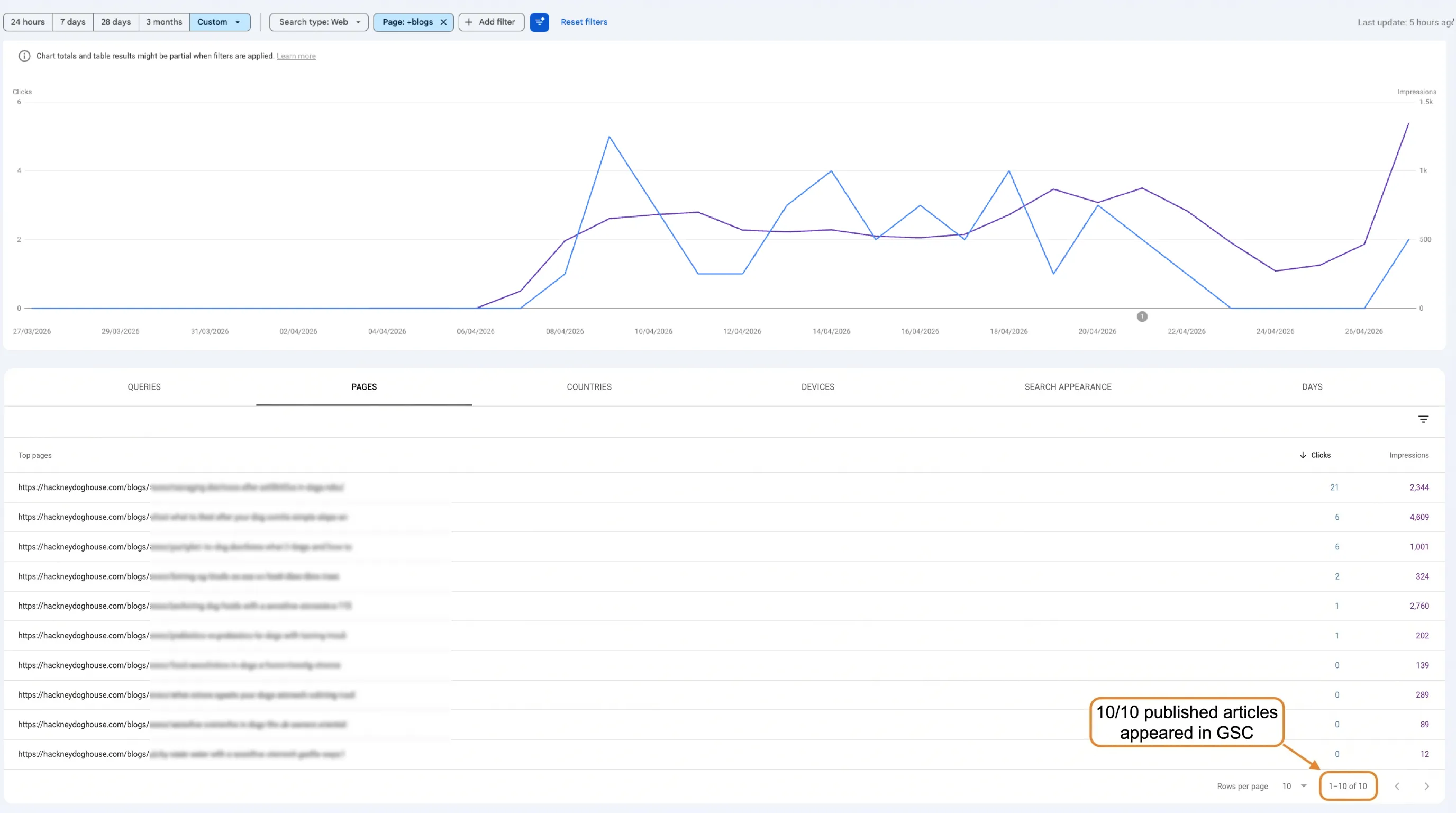
Task: Open the blog page row with 289 impressions
Action: click(725, 695)
